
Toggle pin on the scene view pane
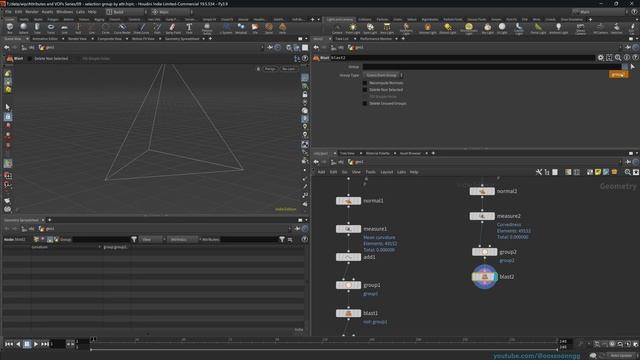pos(270,47)
